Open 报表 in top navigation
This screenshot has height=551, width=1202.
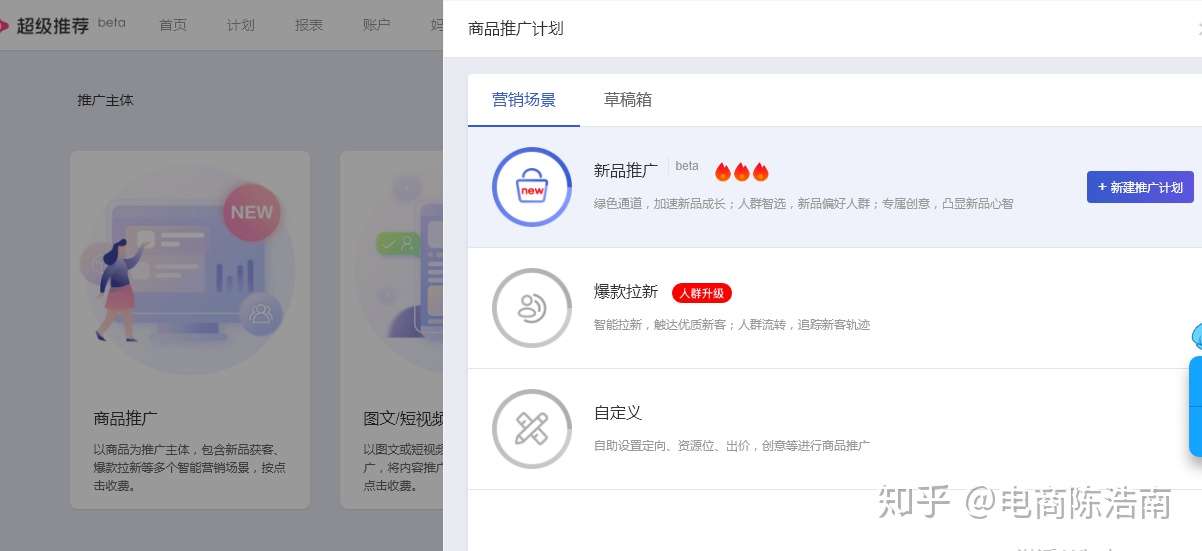pyautogui.click(x=309, y=25)
